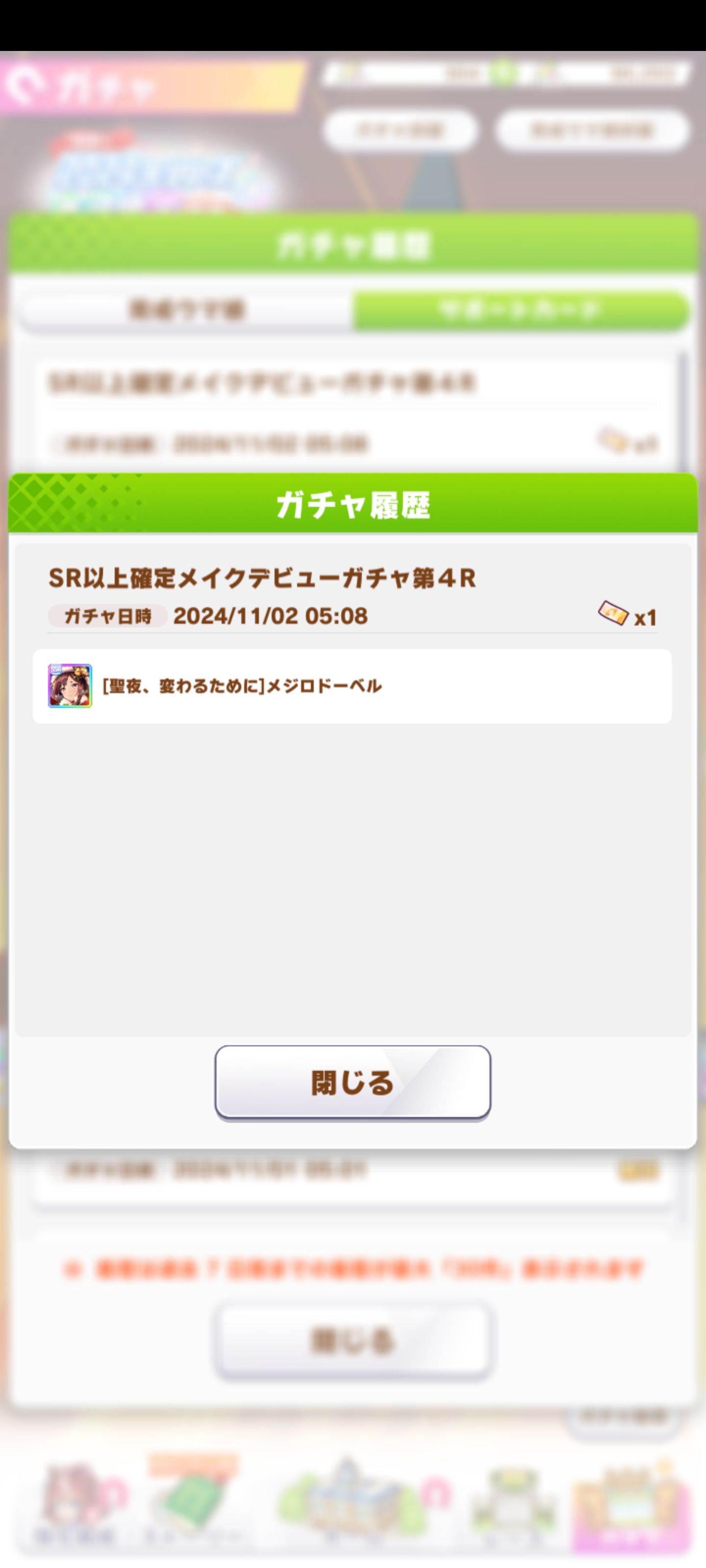The height and width of the screenshot is (1568, 706).
Task: Tap the green plus icon in currency bar
Action: [x=503, y=73]
